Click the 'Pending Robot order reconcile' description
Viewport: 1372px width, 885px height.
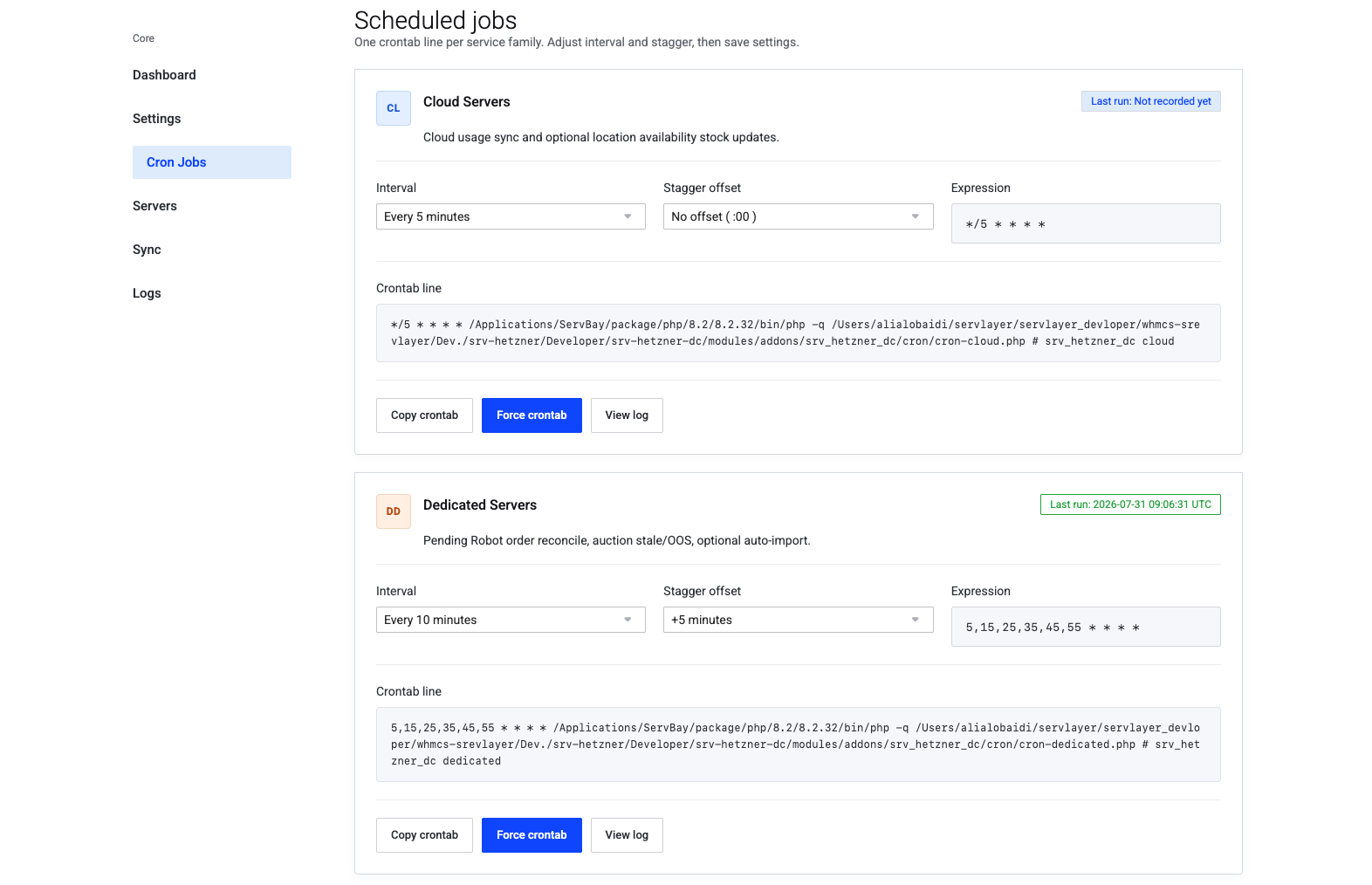coord(617,540)
